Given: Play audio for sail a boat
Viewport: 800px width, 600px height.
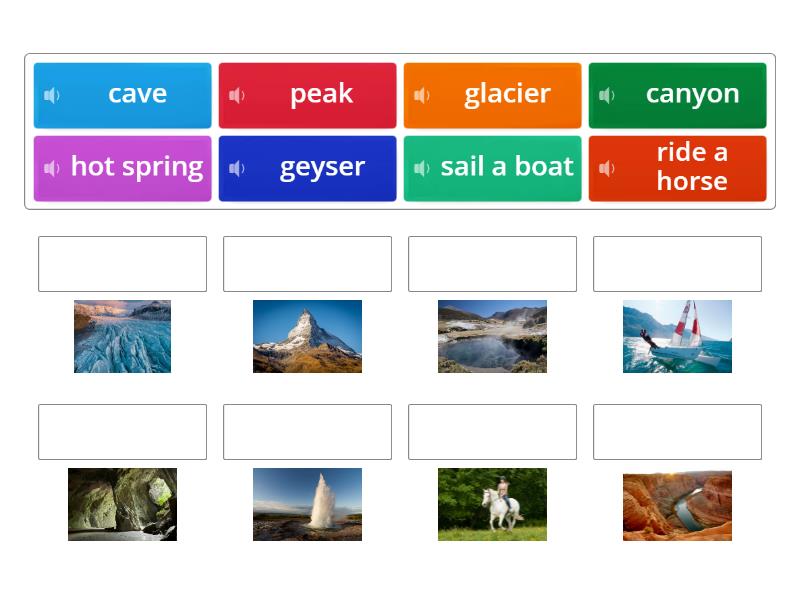Looking at the screenshot, I should click(x=421, y=168).
